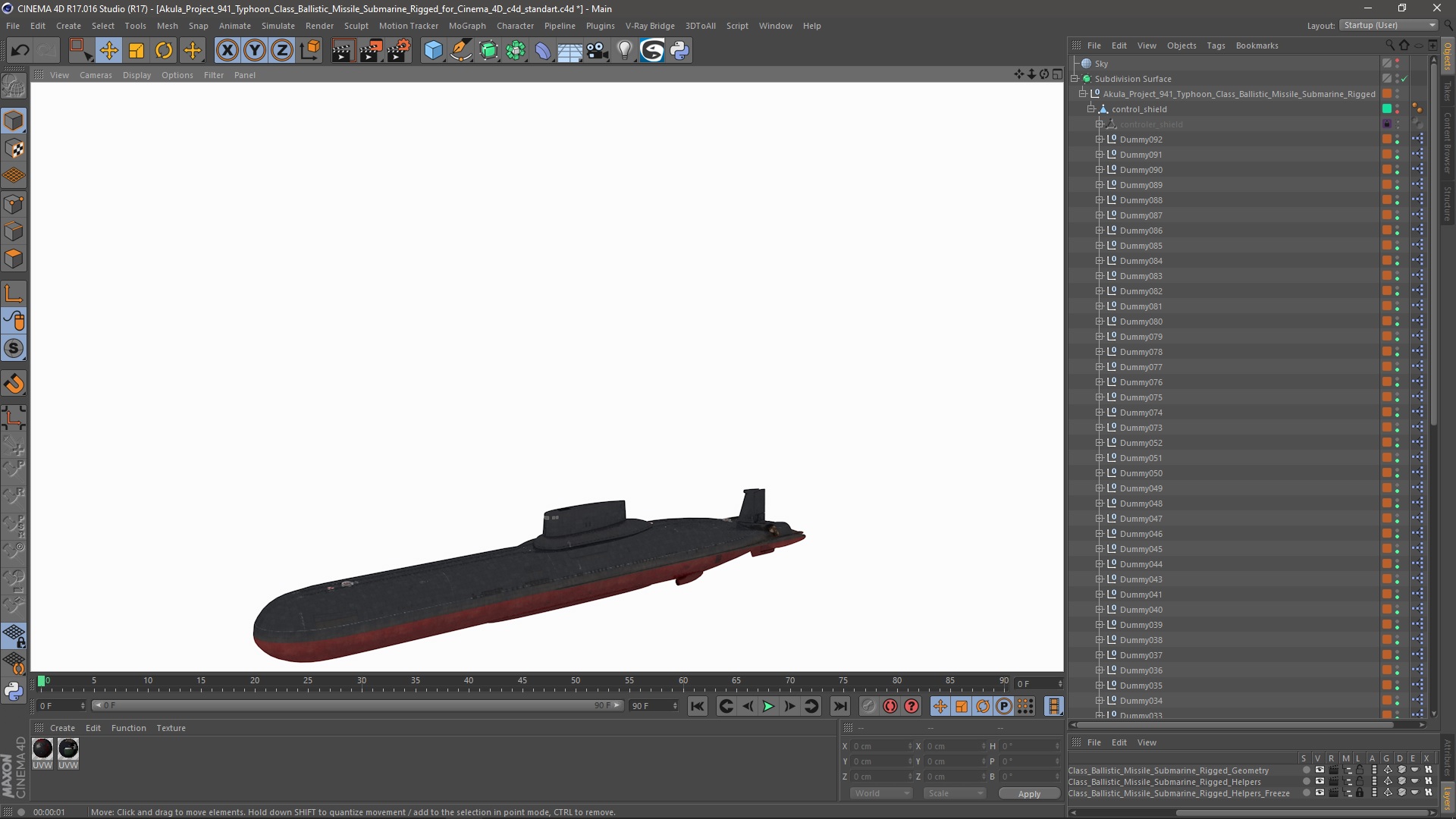Enable Model mode in left sidebar
The height and width of the screenshot is (819, 1456).
(x=14, y=121)
